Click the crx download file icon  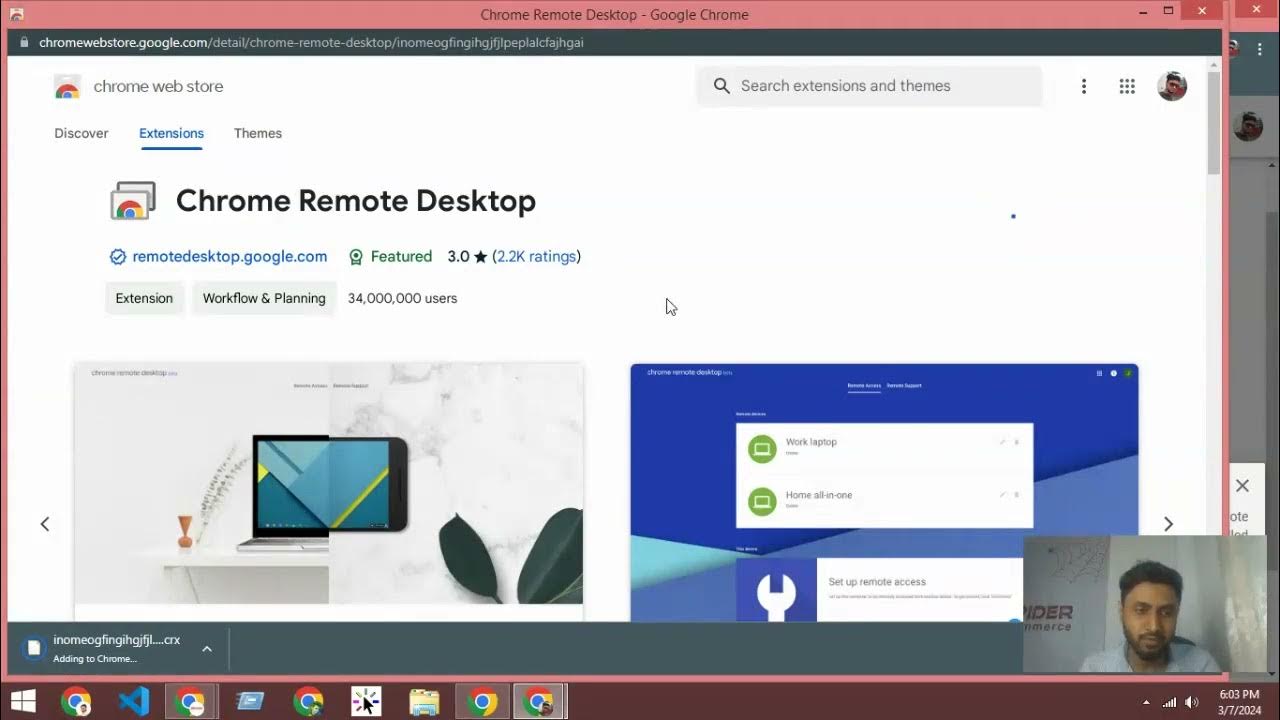pos(33,648)
